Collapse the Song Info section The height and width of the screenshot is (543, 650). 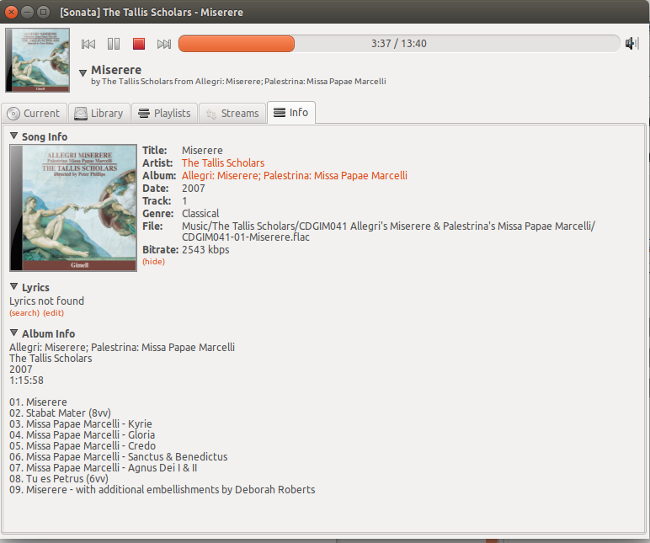pyautogui.click(x=14, y=136)
